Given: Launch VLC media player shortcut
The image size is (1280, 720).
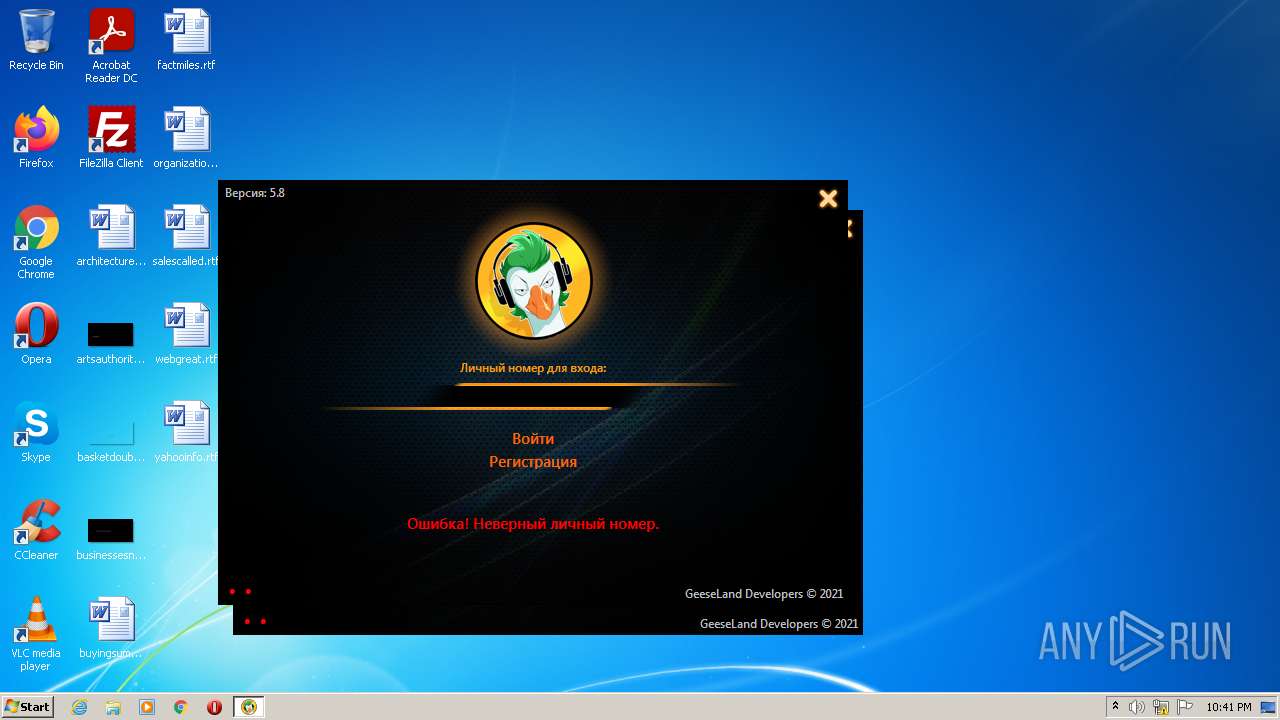Looking at the screenshot, I should 36,634.
